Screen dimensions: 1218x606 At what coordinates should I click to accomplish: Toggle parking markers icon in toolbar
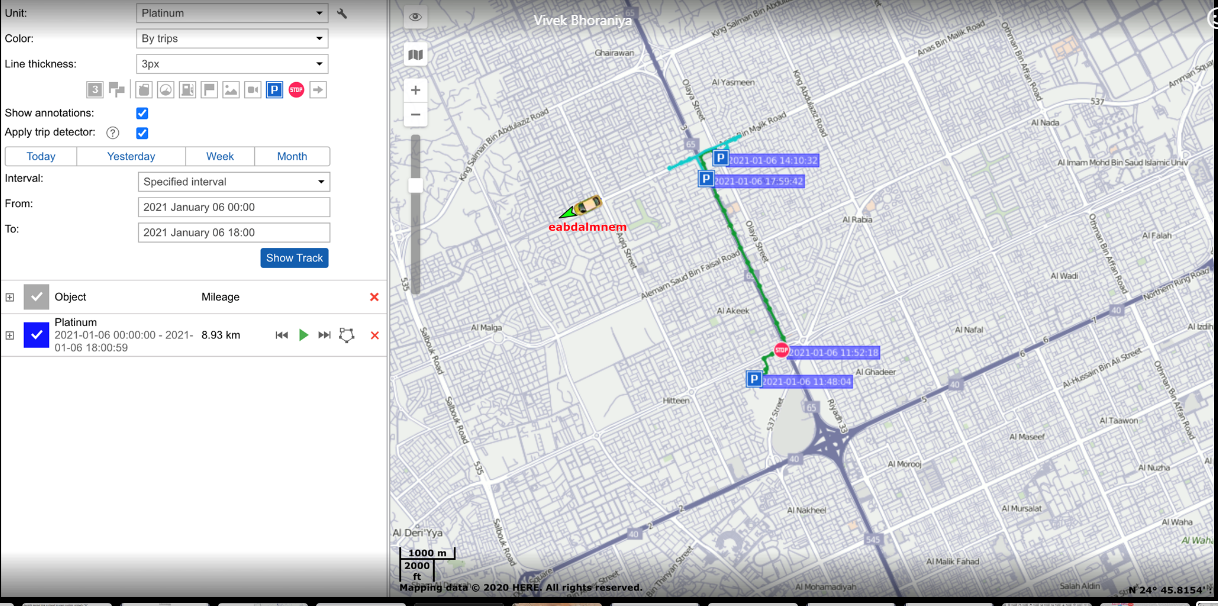pyautogui.click(x=274, y=90)
